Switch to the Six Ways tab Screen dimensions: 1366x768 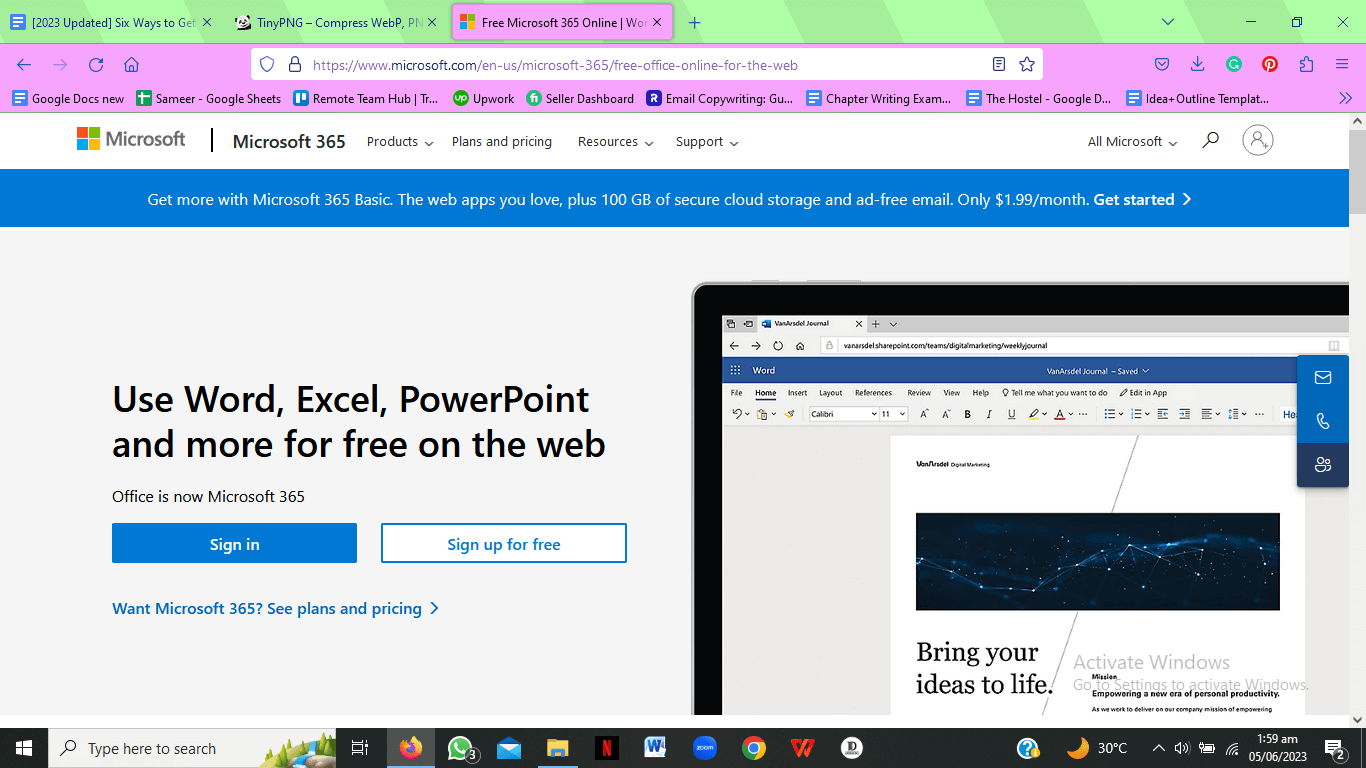point(111,22)
